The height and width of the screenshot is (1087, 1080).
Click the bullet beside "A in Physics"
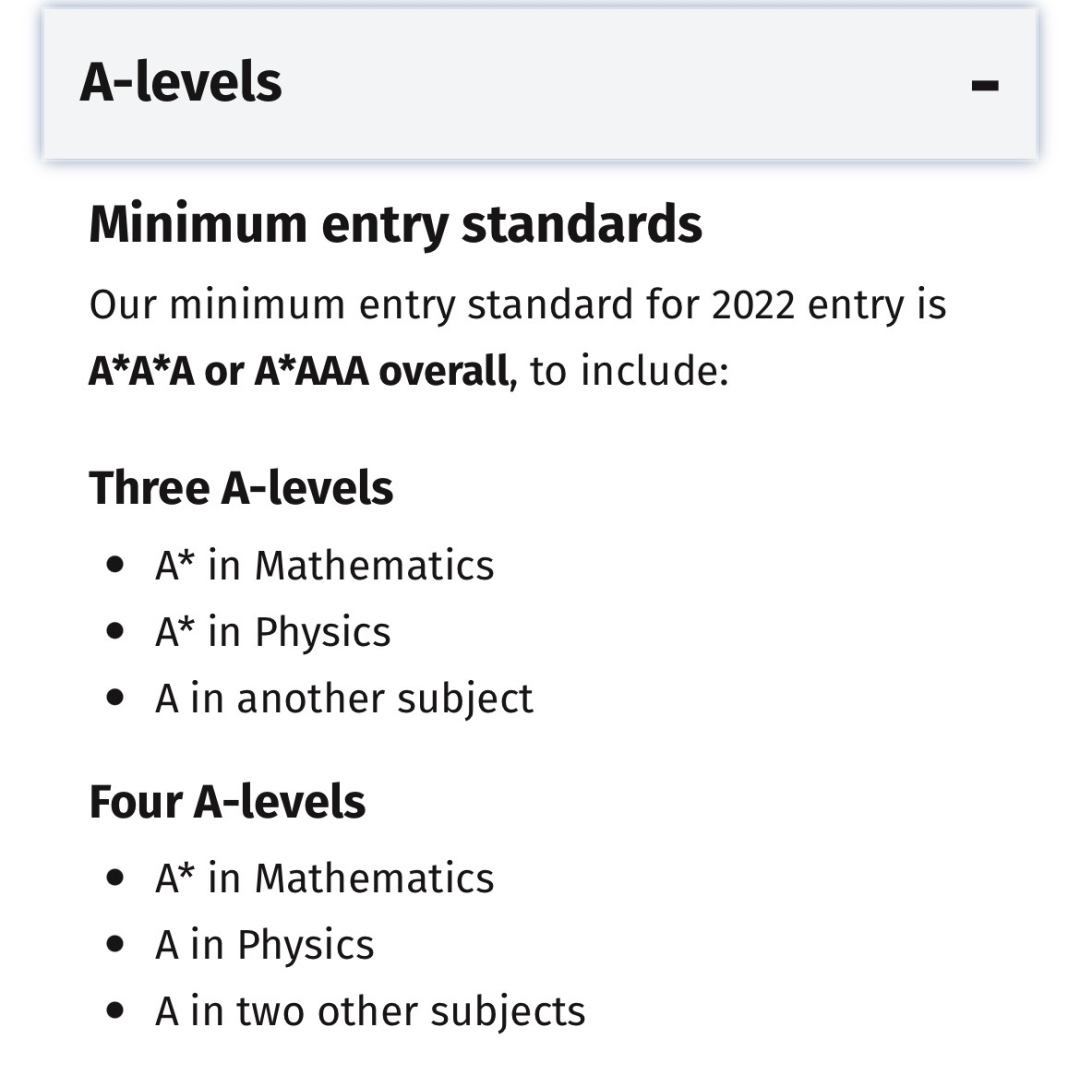pyautogui.click(x=118, y=945)
